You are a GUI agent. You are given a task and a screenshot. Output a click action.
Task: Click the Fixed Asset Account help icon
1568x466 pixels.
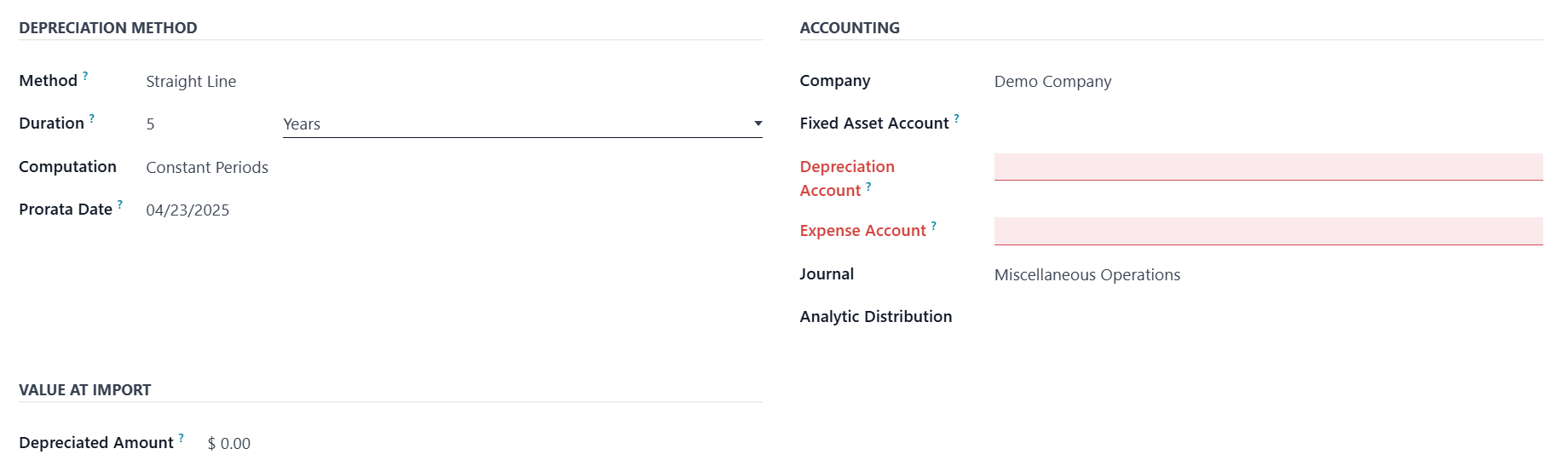click(957, 118)
